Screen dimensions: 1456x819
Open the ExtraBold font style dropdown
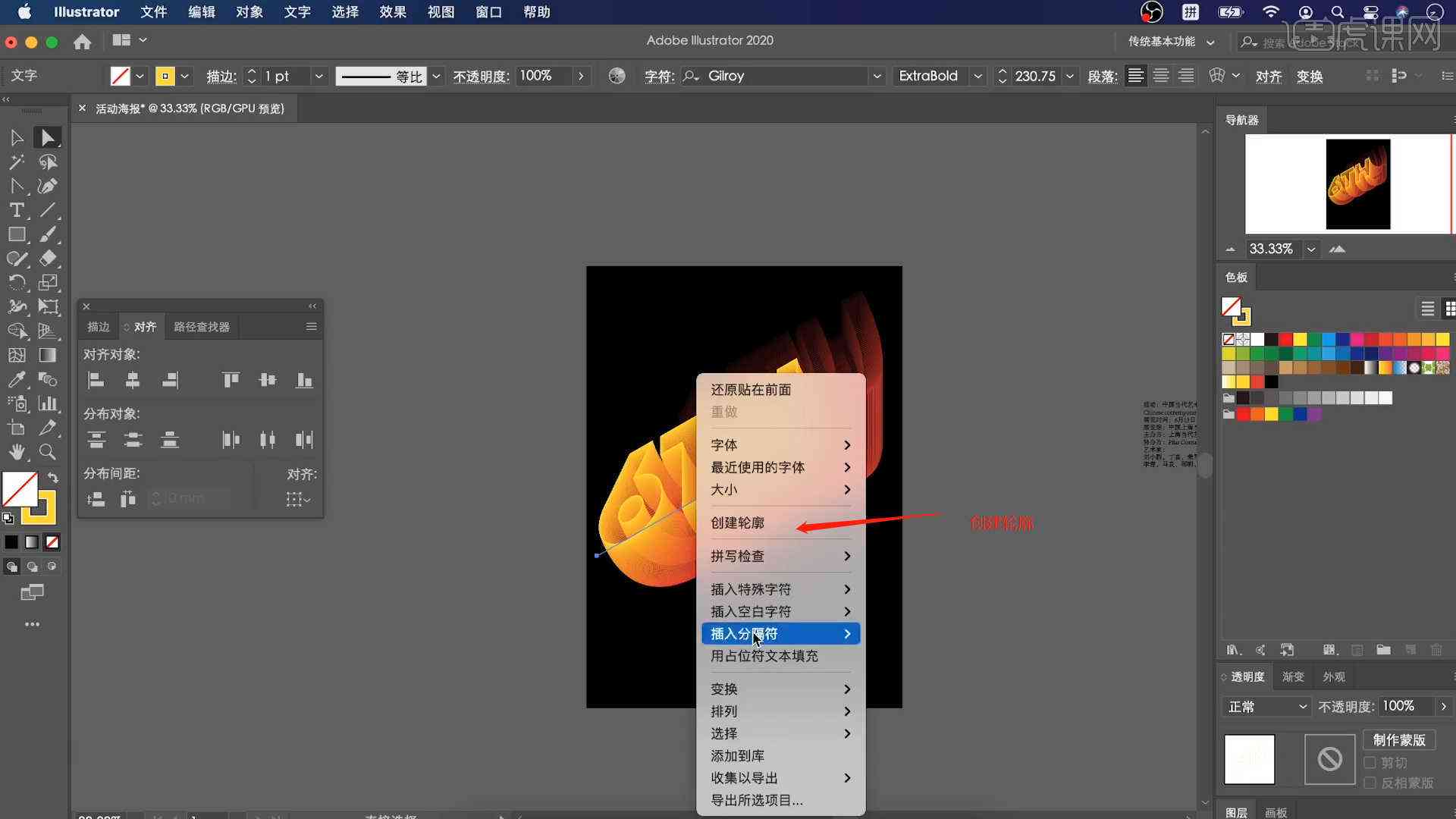[x=978, y=76]
